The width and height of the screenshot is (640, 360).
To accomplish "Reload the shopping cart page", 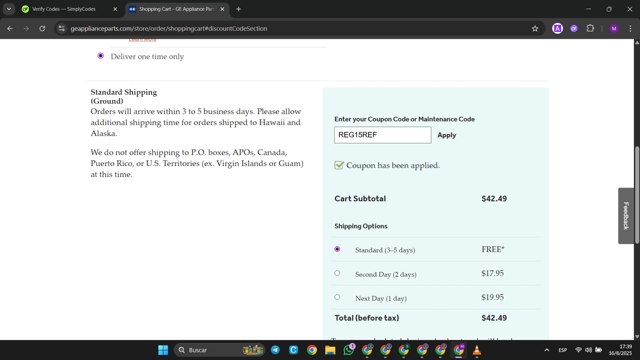I will [42, 29].
